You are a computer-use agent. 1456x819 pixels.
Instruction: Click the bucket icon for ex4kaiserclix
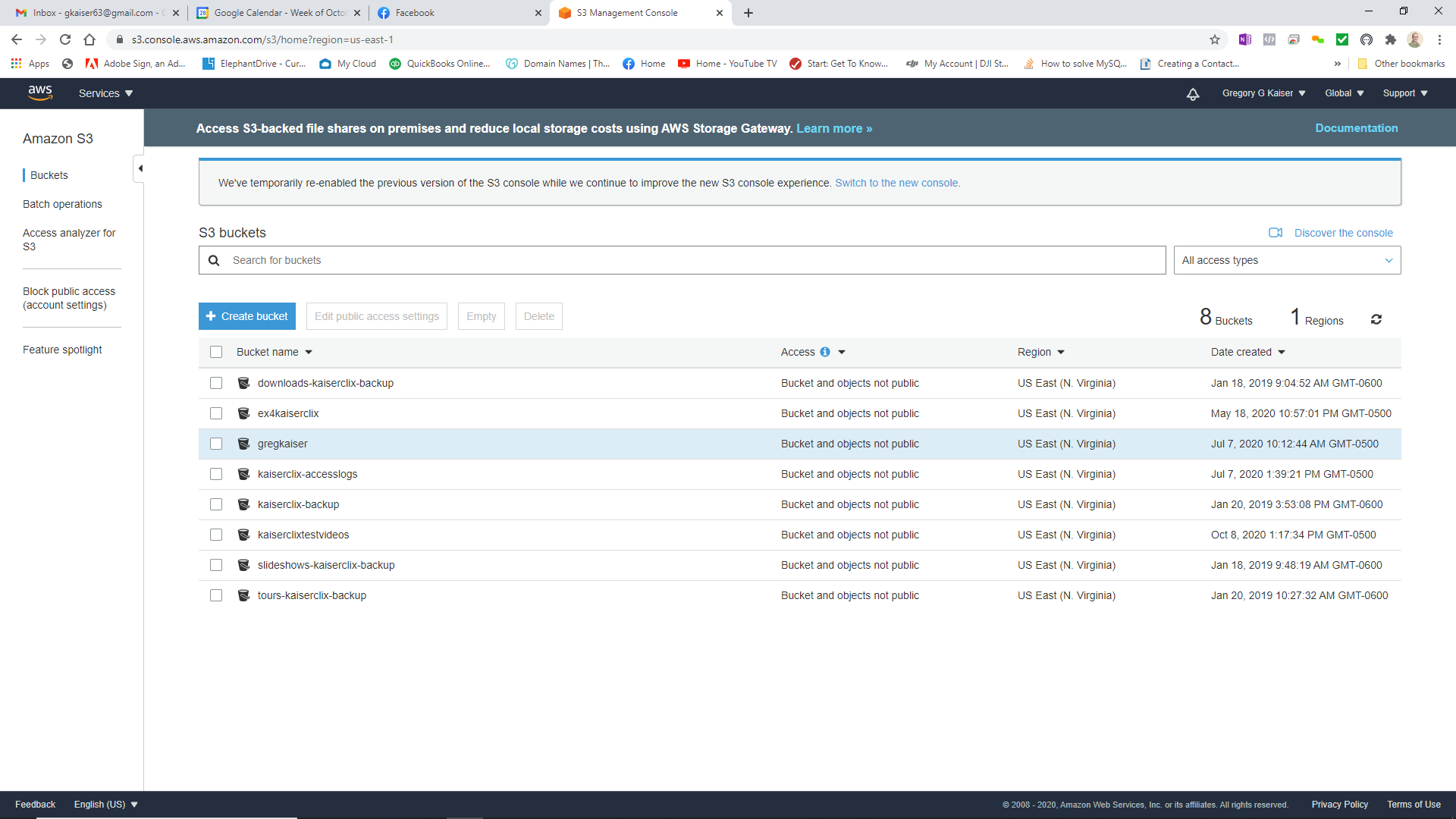[x=243, y=413]
